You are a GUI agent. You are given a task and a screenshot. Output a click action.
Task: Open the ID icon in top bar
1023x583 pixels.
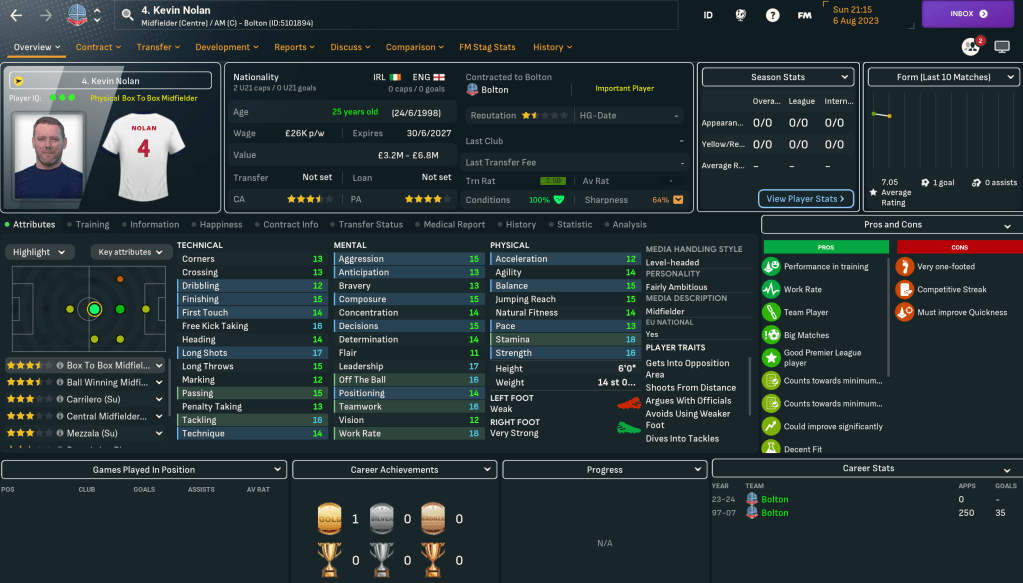[708, 15]
